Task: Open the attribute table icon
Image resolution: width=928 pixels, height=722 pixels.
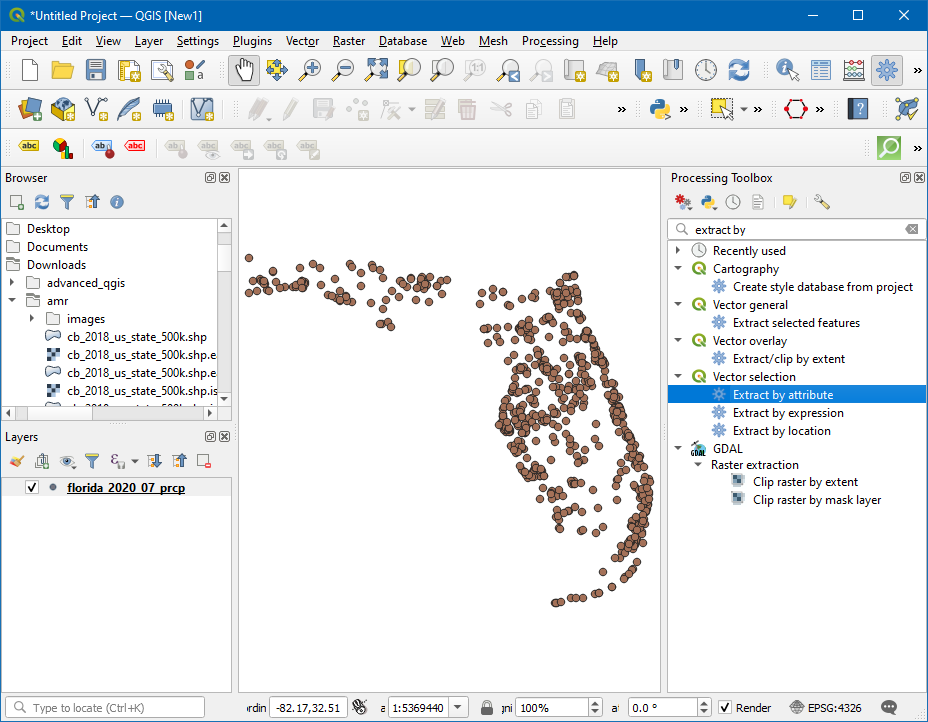Action: point(821,70)
